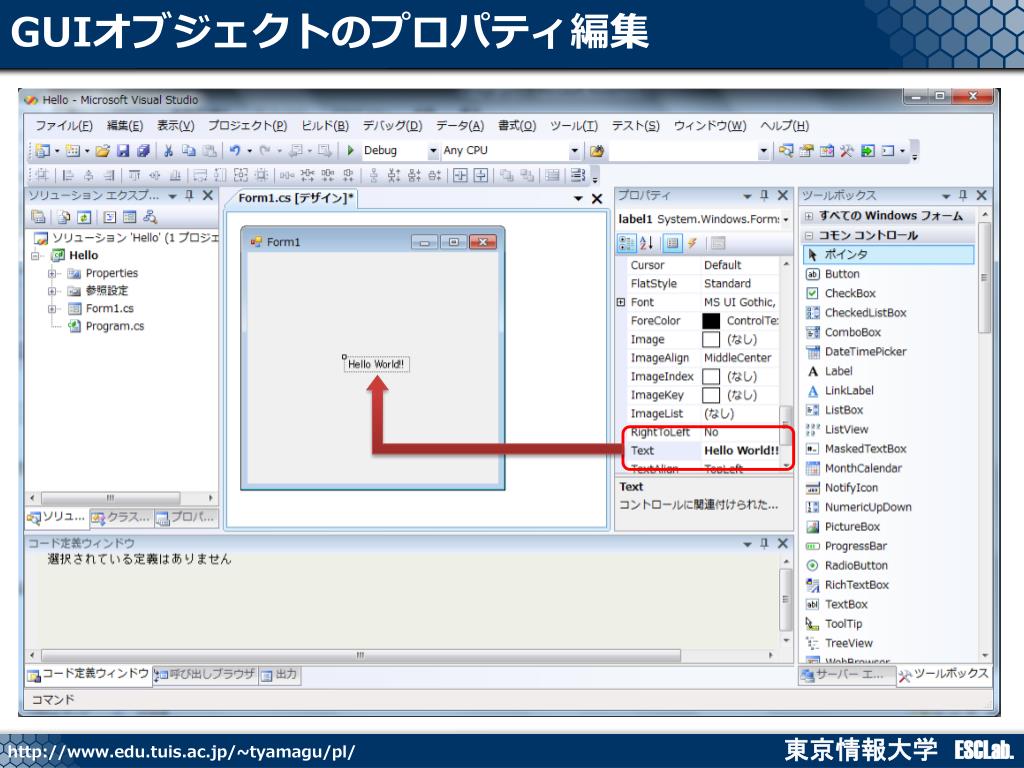Viewport: 1024px width, 768px height.
Task: Open the 編集(E) menu
Action: point(125,125)
